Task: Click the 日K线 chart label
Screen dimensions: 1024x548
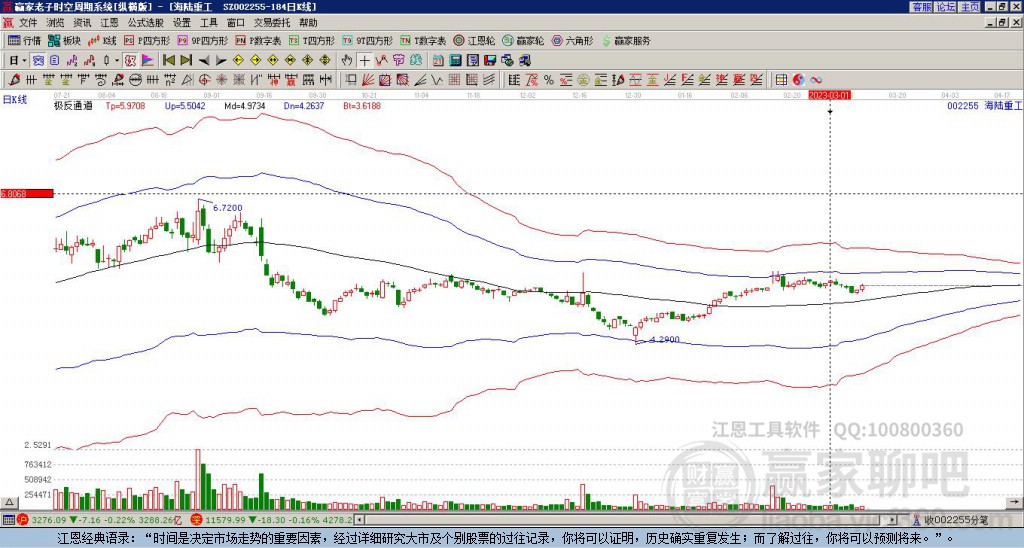Action: point(15,100)
